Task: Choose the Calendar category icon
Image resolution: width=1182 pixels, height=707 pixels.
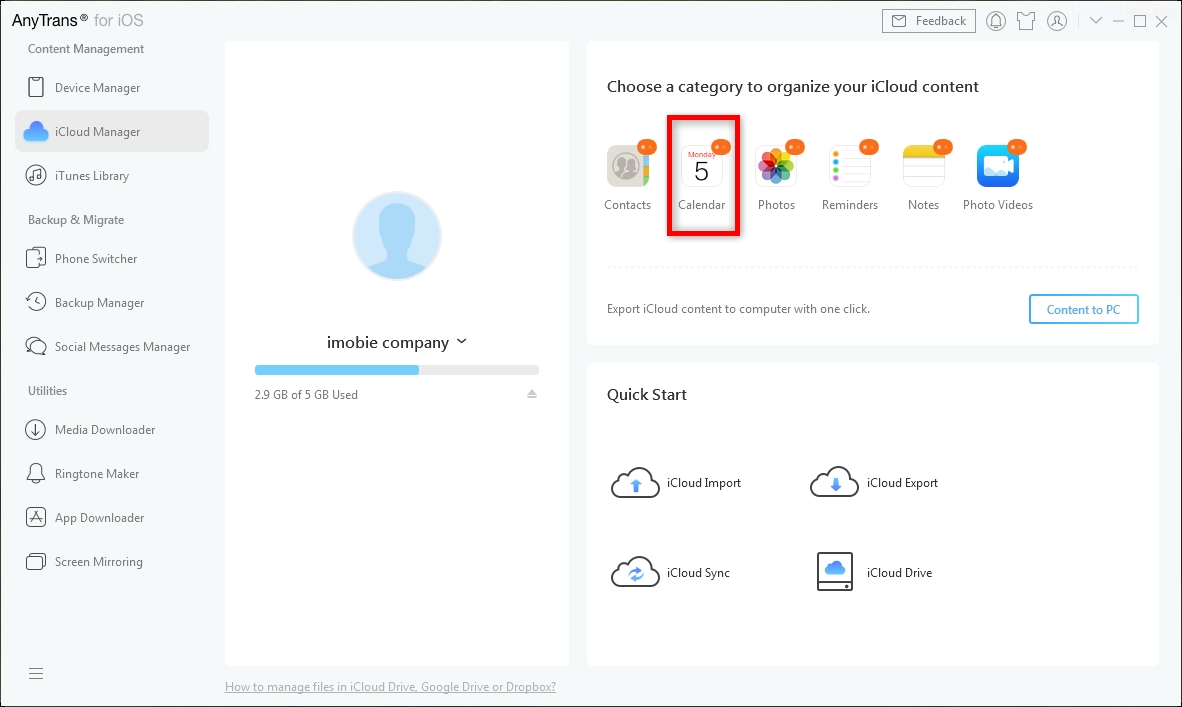Action: tap(702, 166)
